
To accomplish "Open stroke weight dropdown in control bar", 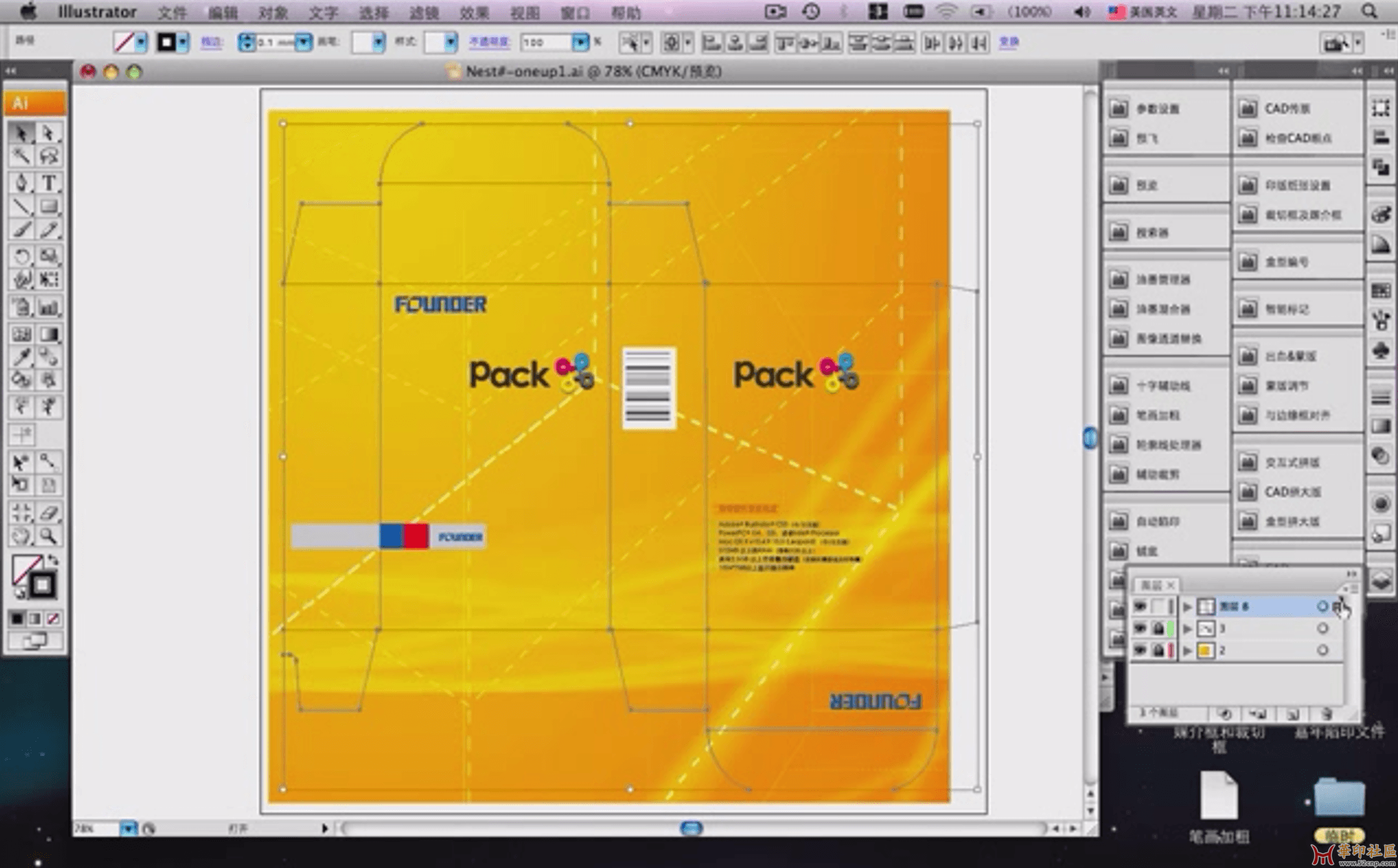I will pos(303,42).
